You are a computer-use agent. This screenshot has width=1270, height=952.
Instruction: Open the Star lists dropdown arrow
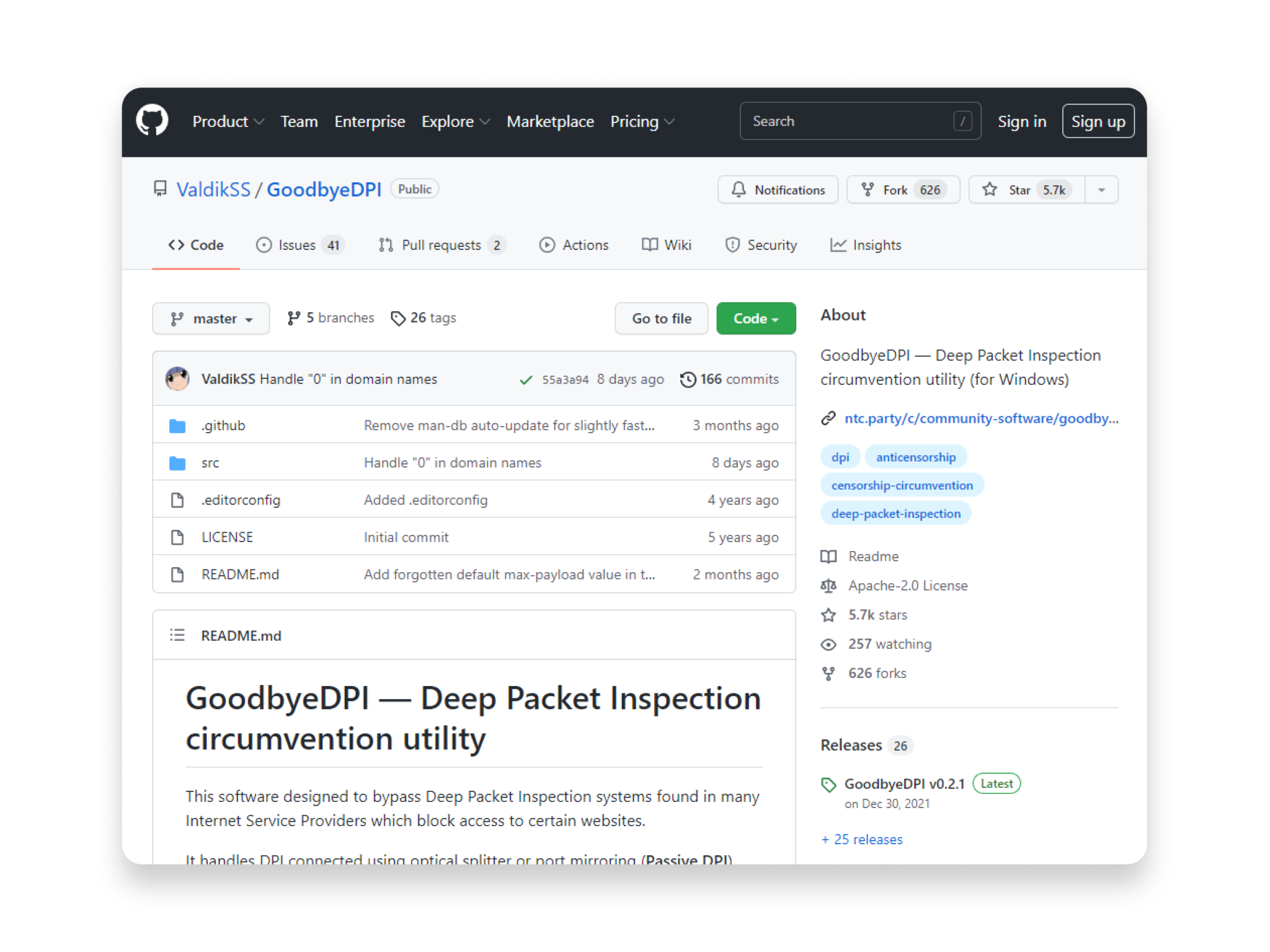coord(1101,190)
